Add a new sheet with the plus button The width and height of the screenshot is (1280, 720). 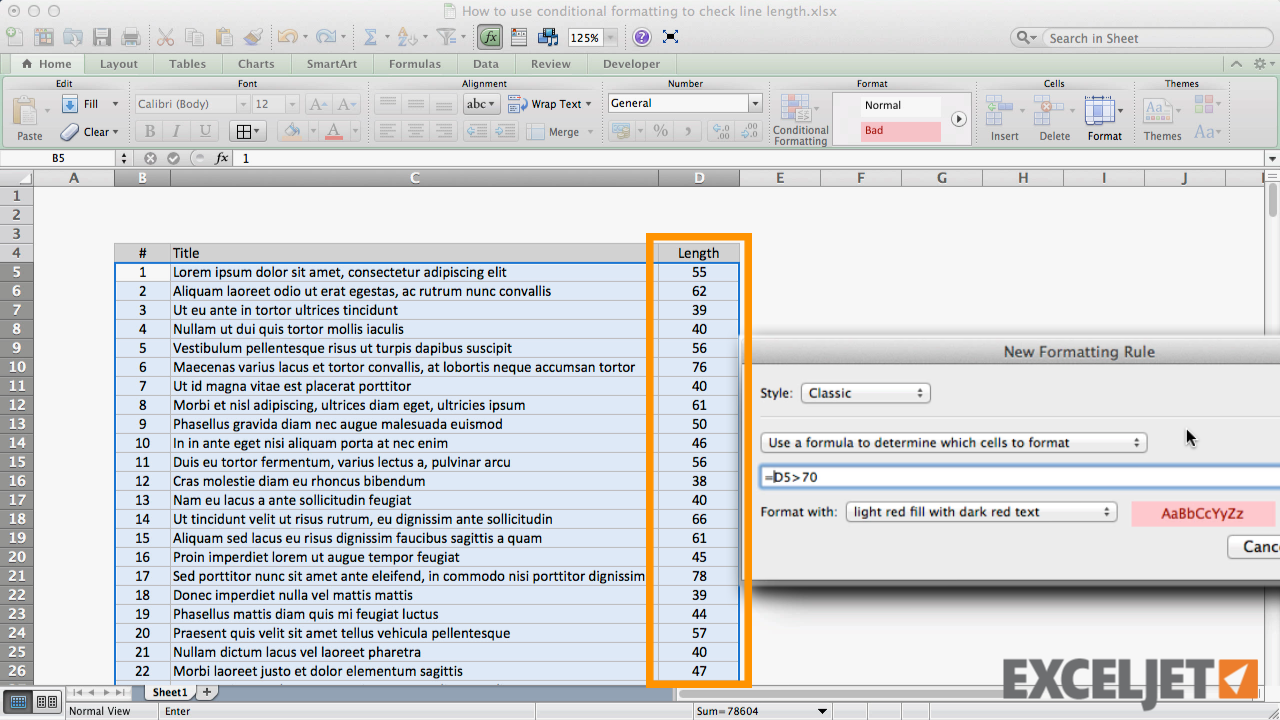coord(207,691)
